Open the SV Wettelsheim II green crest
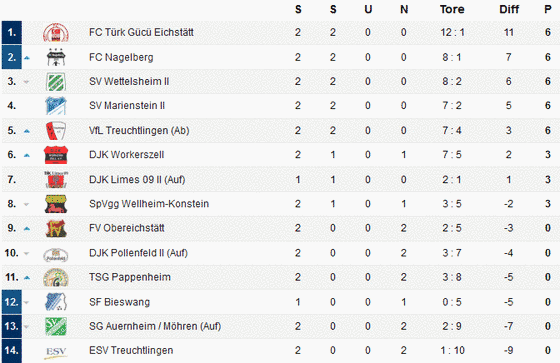The width and height of the screenshot is (560, 363). [x=56, y=81]
